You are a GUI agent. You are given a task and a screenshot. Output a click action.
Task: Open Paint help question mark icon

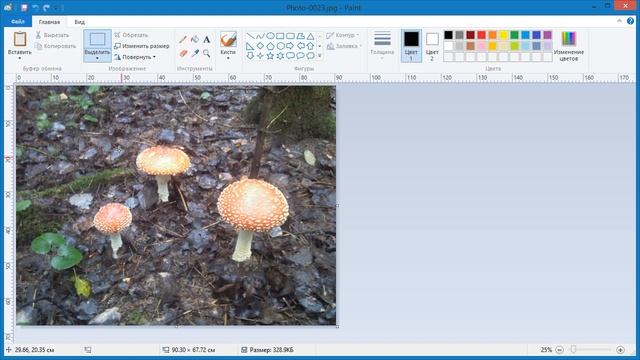pos(631,21)
